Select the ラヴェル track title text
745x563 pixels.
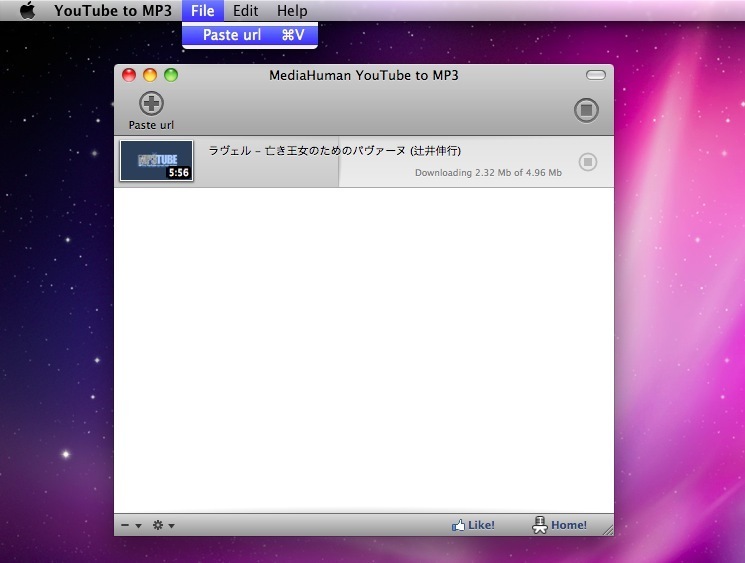334,151
